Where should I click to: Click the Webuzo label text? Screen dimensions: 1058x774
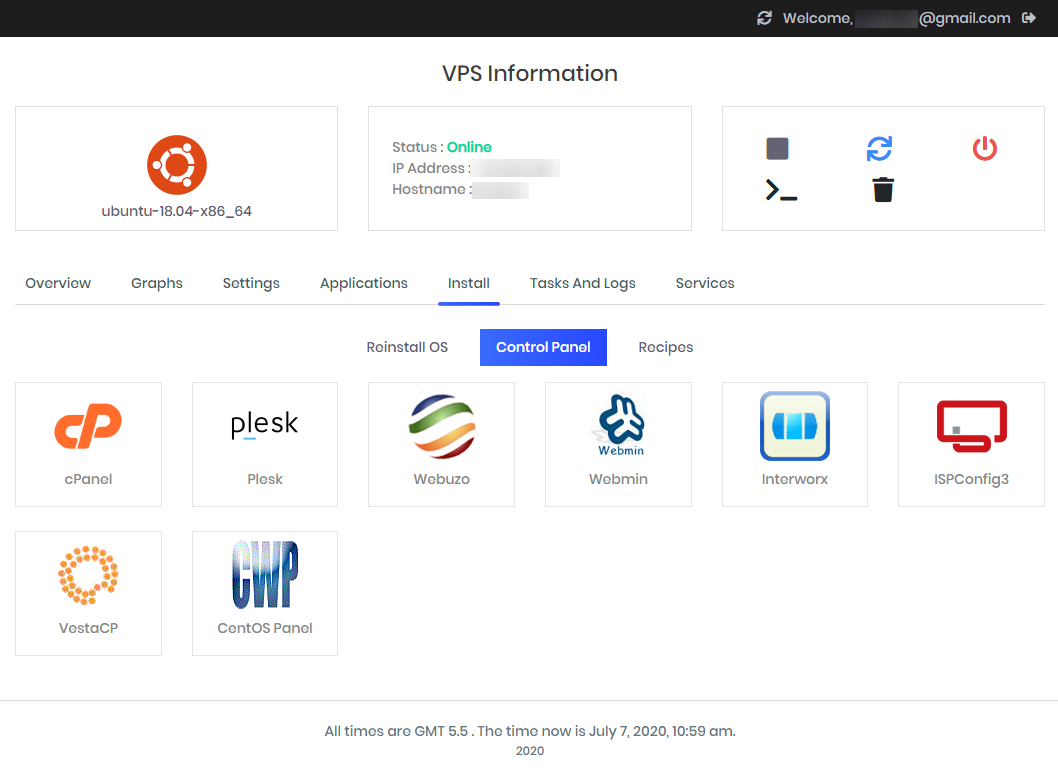click(441, 479)
